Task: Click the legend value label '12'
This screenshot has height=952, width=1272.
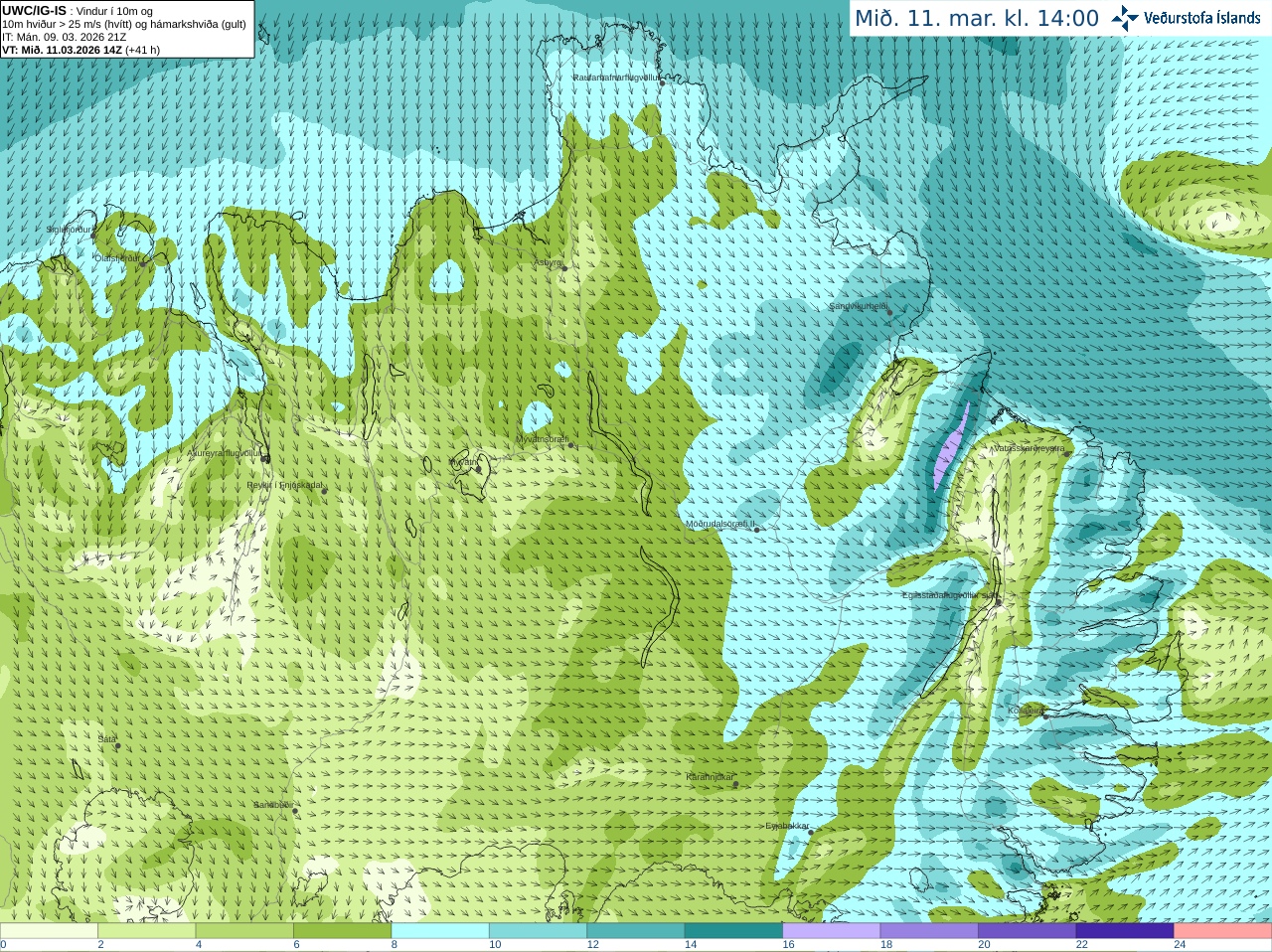Action: [593, 945]
